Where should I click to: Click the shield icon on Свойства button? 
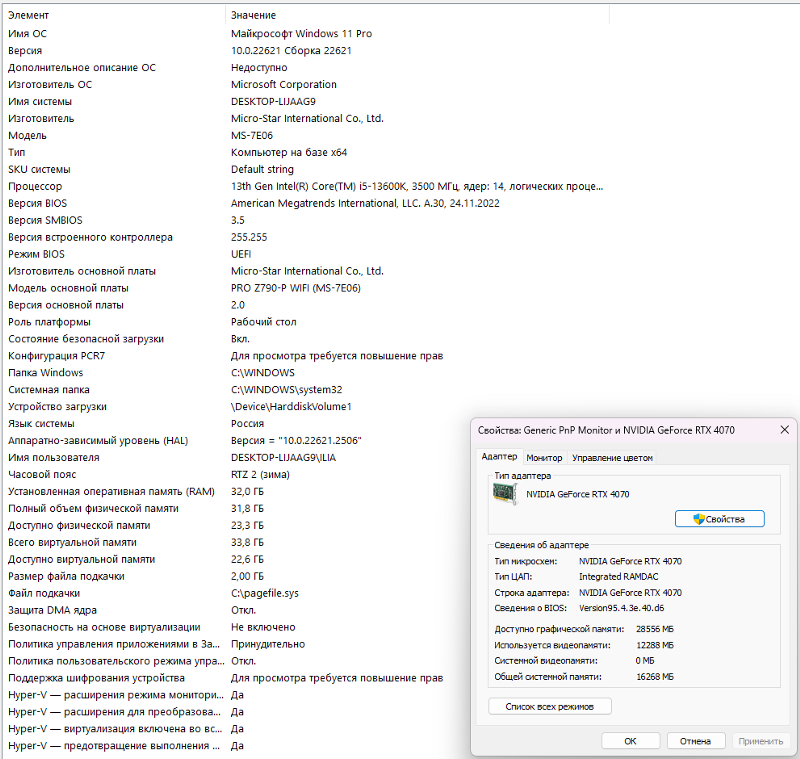click(x=698, y=519)
